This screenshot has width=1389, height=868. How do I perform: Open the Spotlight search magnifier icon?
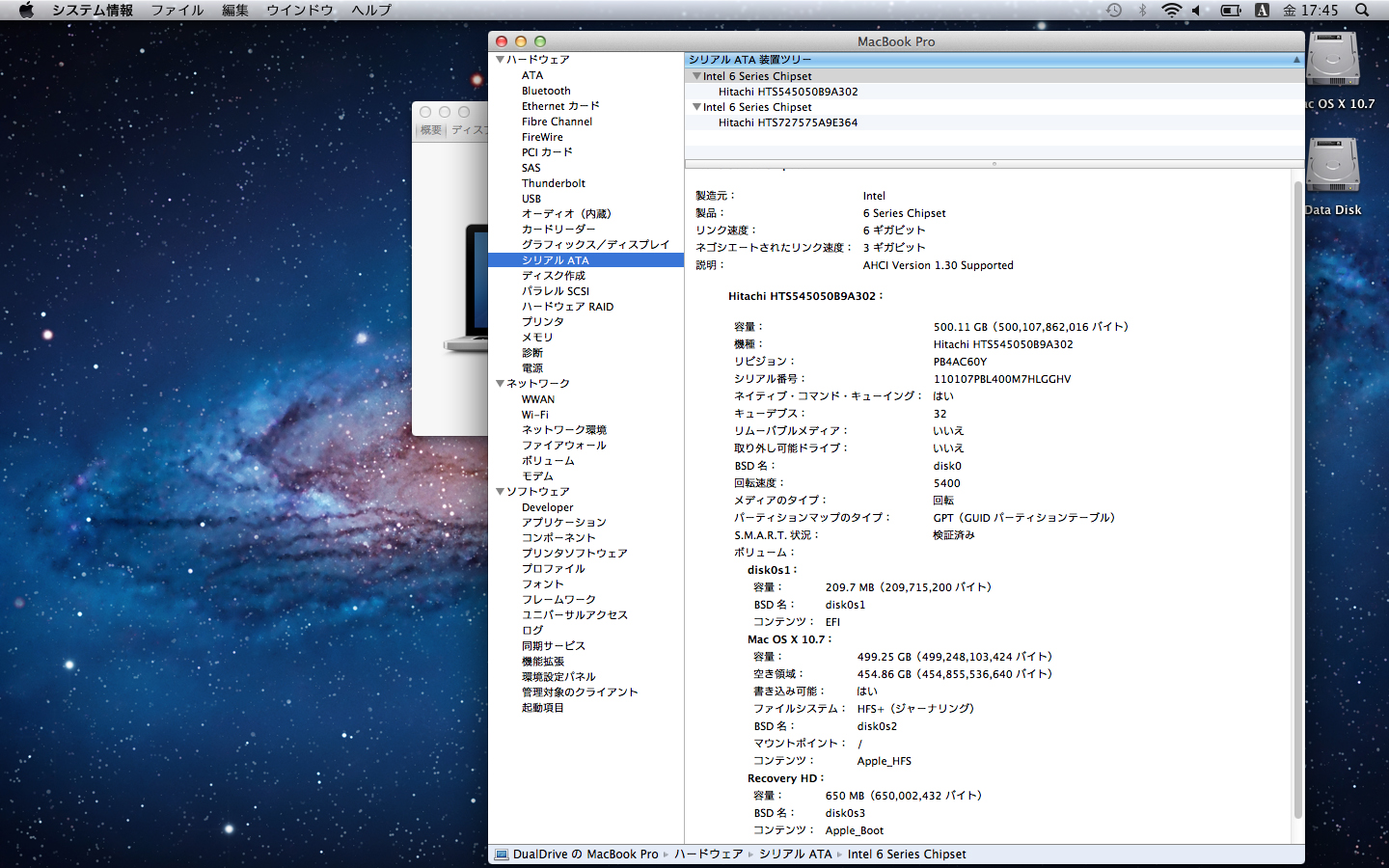pos(1362,10)
